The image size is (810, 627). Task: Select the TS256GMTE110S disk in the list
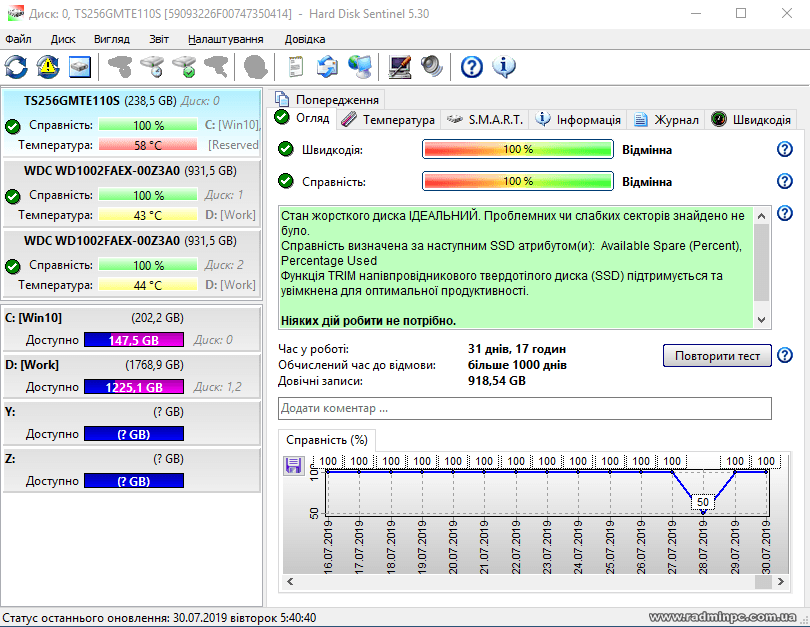click(x=72, y=101)
